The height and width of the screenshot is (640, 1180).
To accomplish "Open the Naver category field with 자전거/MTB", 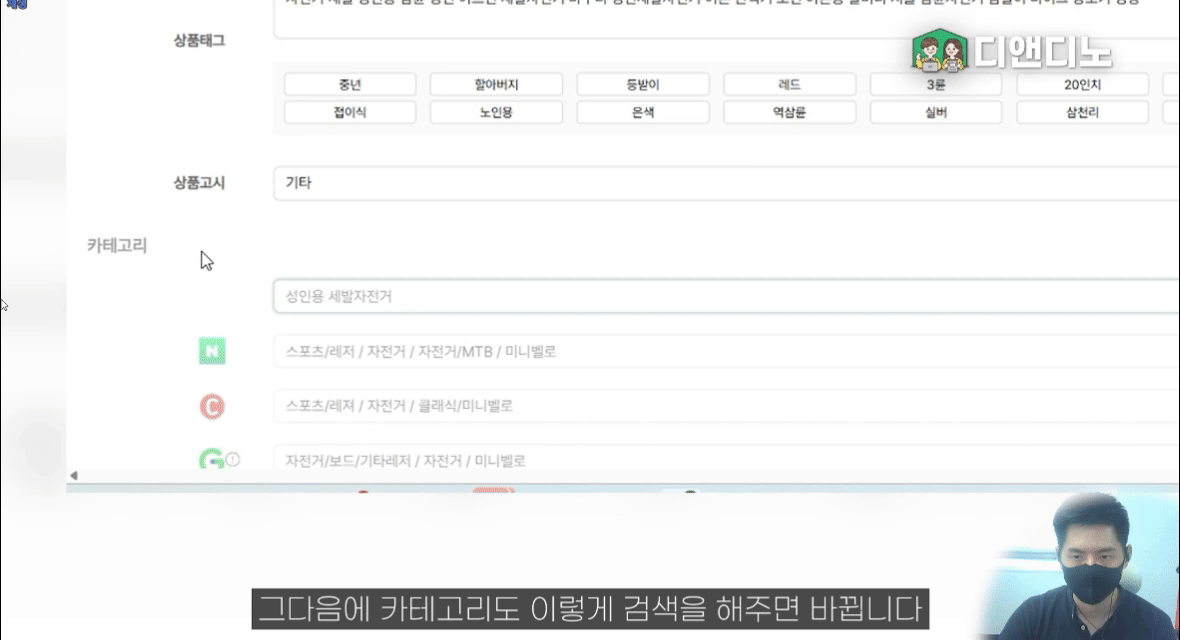I will coord(725,351).
